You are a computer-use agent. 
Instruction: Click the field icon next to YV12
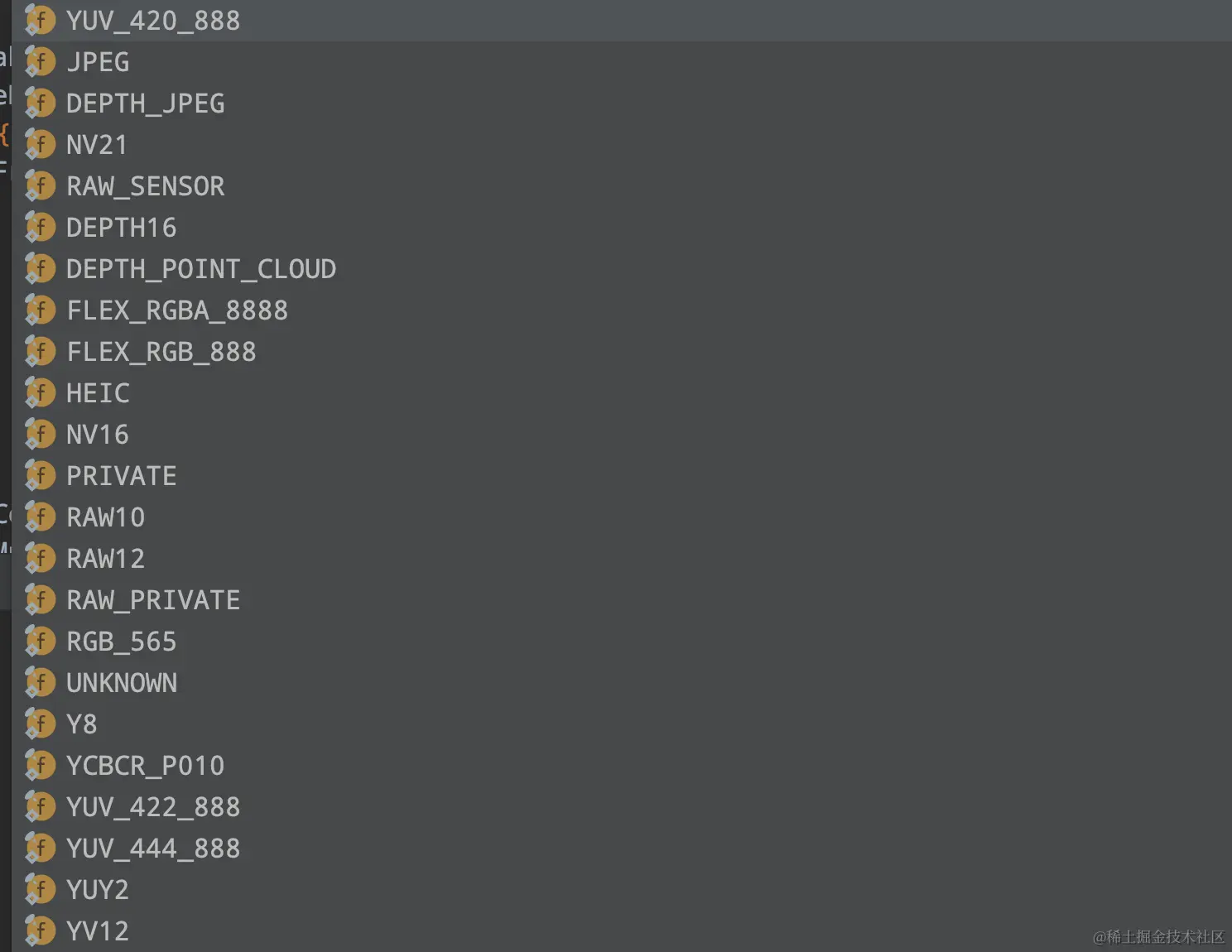click(40, 931)
